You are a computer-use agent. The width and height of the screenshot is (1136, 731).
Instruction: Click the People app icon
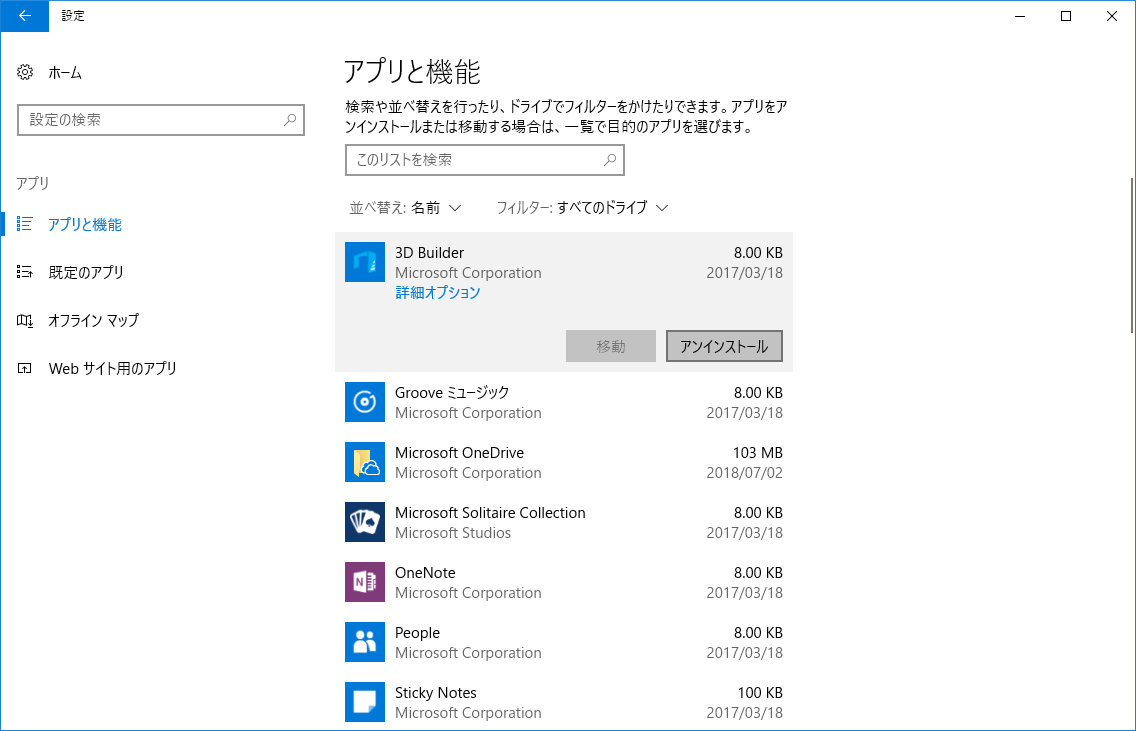click(364, 642)
